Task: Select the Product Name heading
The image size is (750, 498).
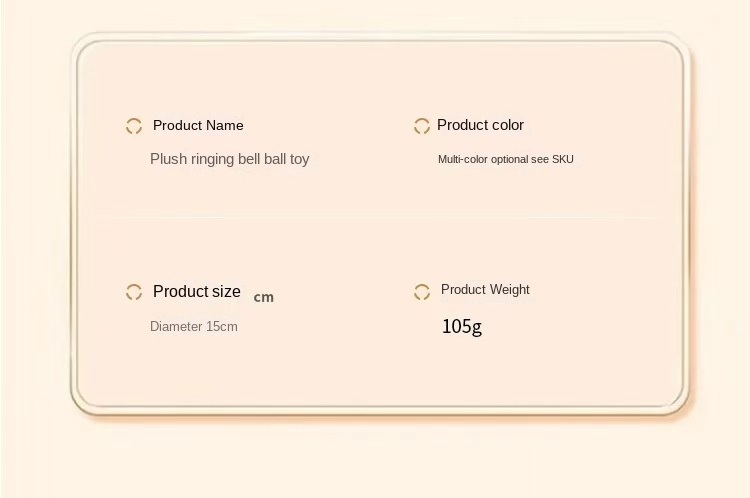Action: coord(198,125)
